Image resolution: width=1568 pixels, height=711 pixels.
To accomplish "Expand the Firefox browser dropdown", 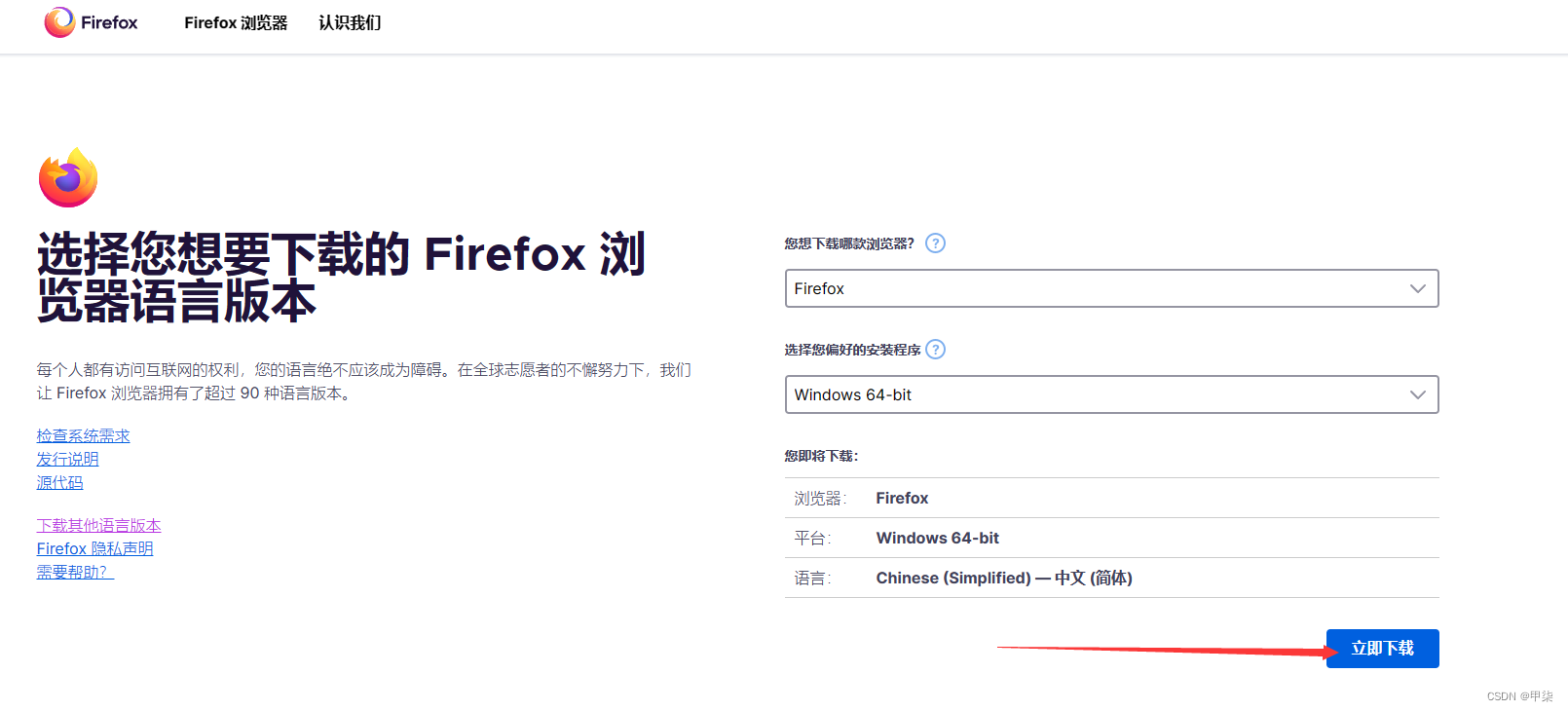I will pos(1111,288).
